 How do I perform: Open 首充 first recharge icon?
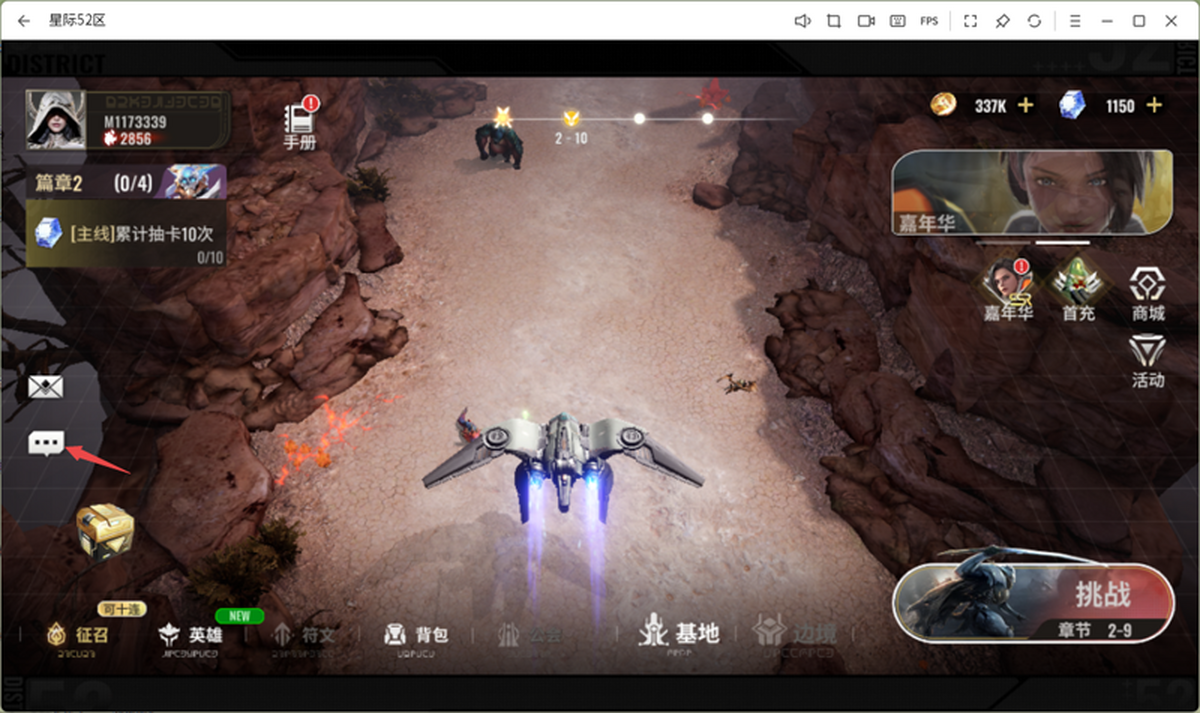(x=1078, y=291)
